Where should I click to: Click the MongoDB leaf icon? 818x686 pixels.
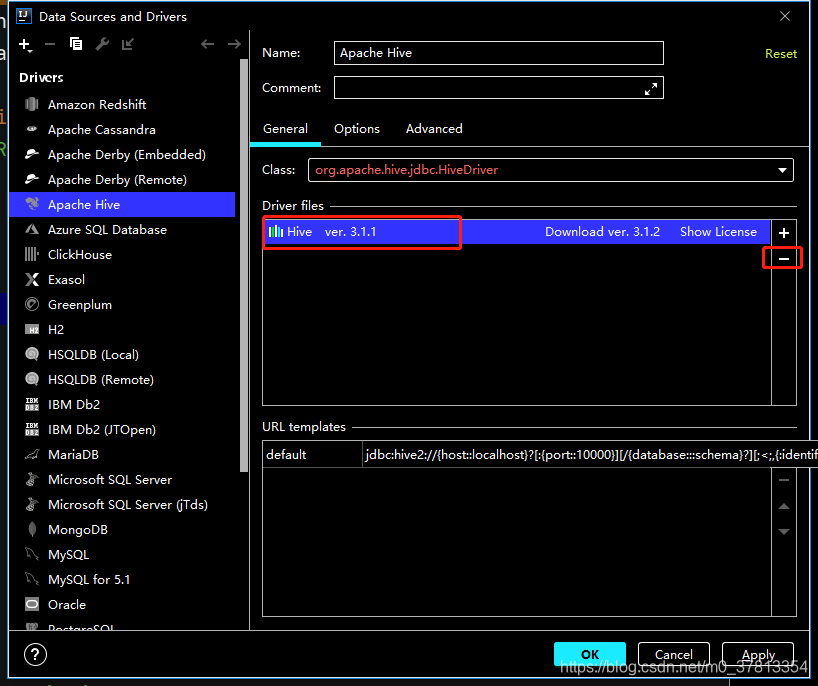point(32,529)
